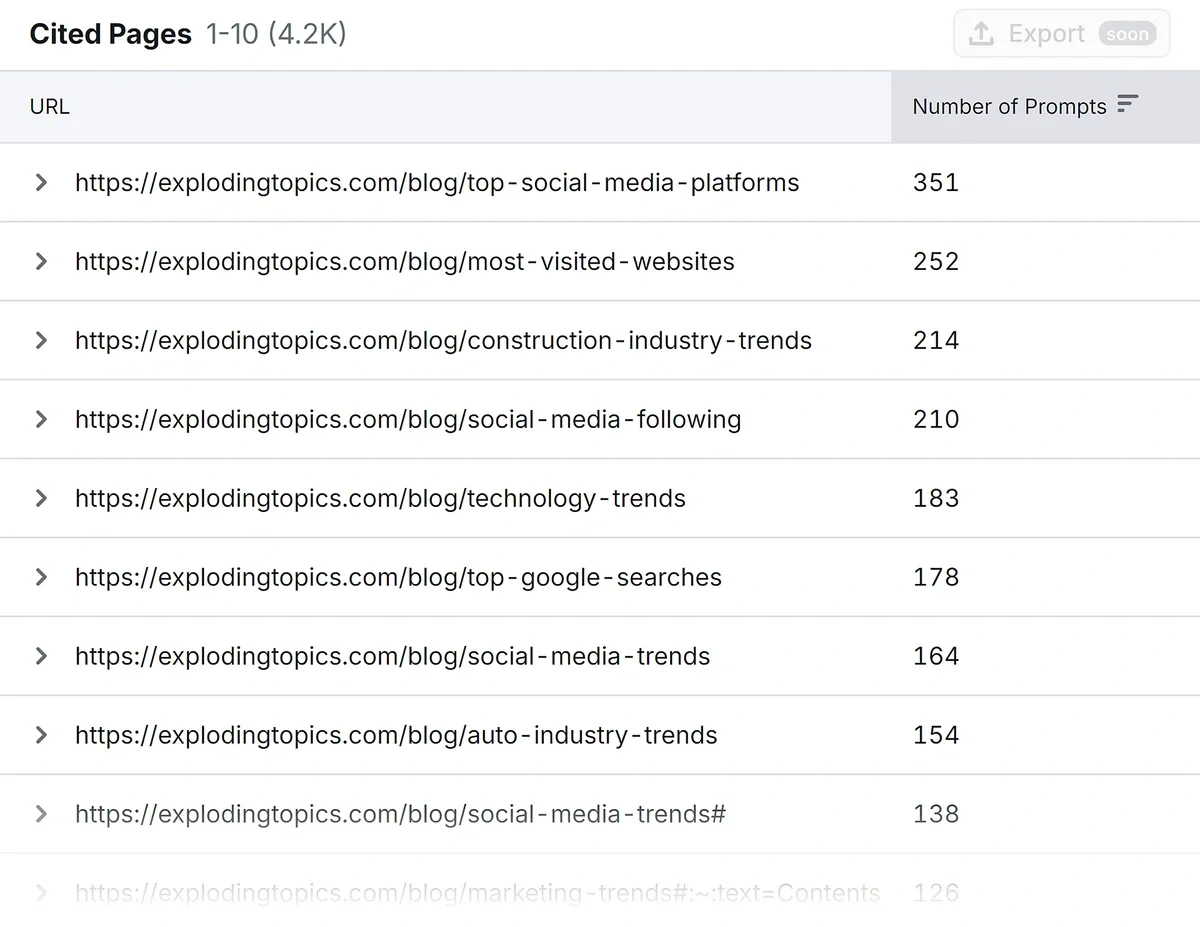1200x927 pixels.
Task: Select the Cited Pages heading
Action: (110, 33)
